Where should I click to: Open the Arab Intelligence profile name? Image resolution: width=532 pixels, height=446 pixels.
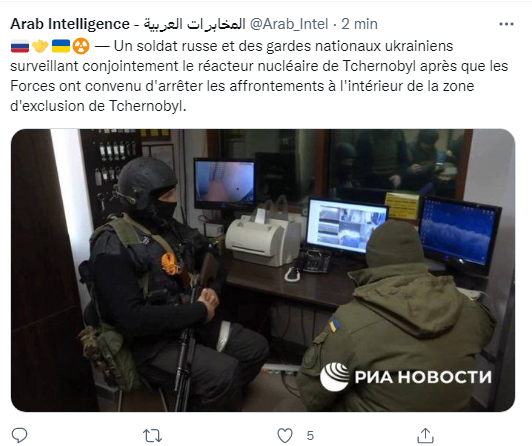click(70, 24)
